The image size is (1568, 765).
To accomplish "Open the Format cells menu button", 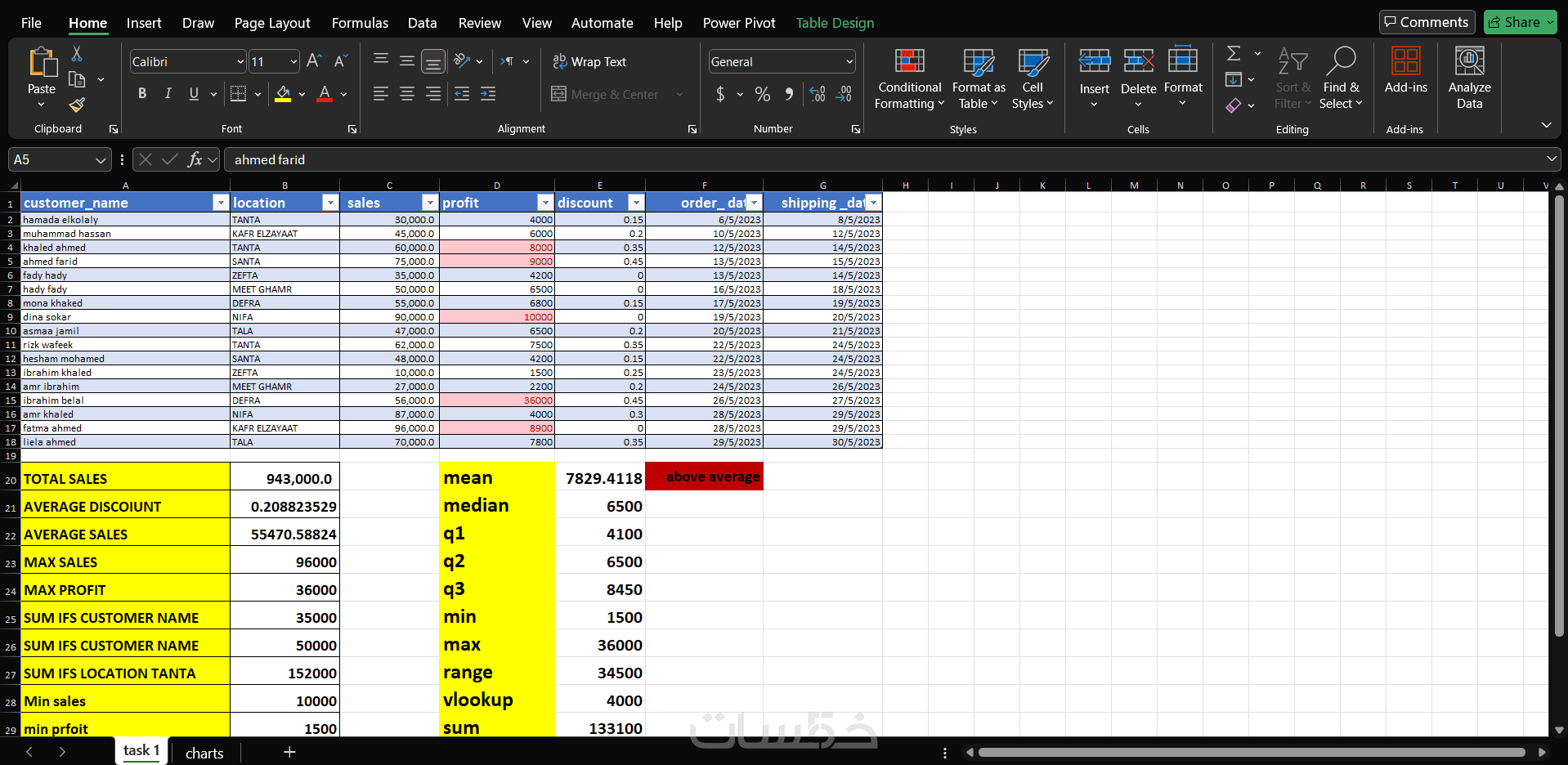I will [x=1183, y=79].
